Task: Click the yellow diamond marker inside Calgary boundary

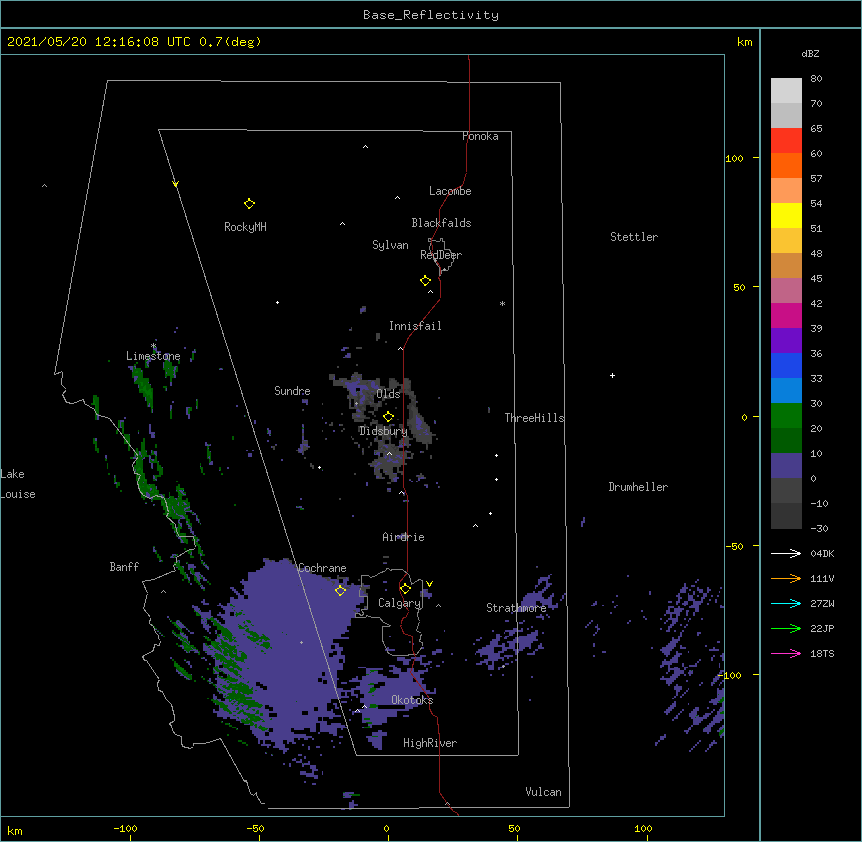Action: tap(405, 589)
